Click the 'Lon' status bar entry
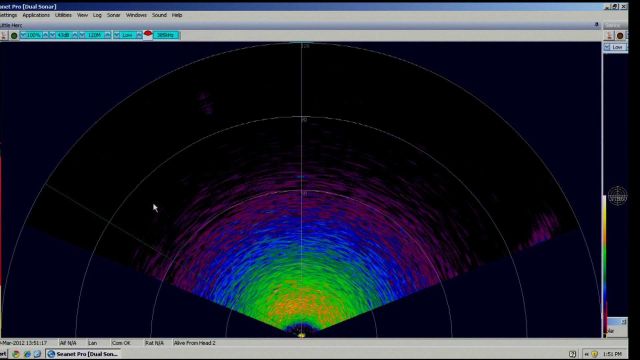This screenshot has height=360, width=640. 93,343
